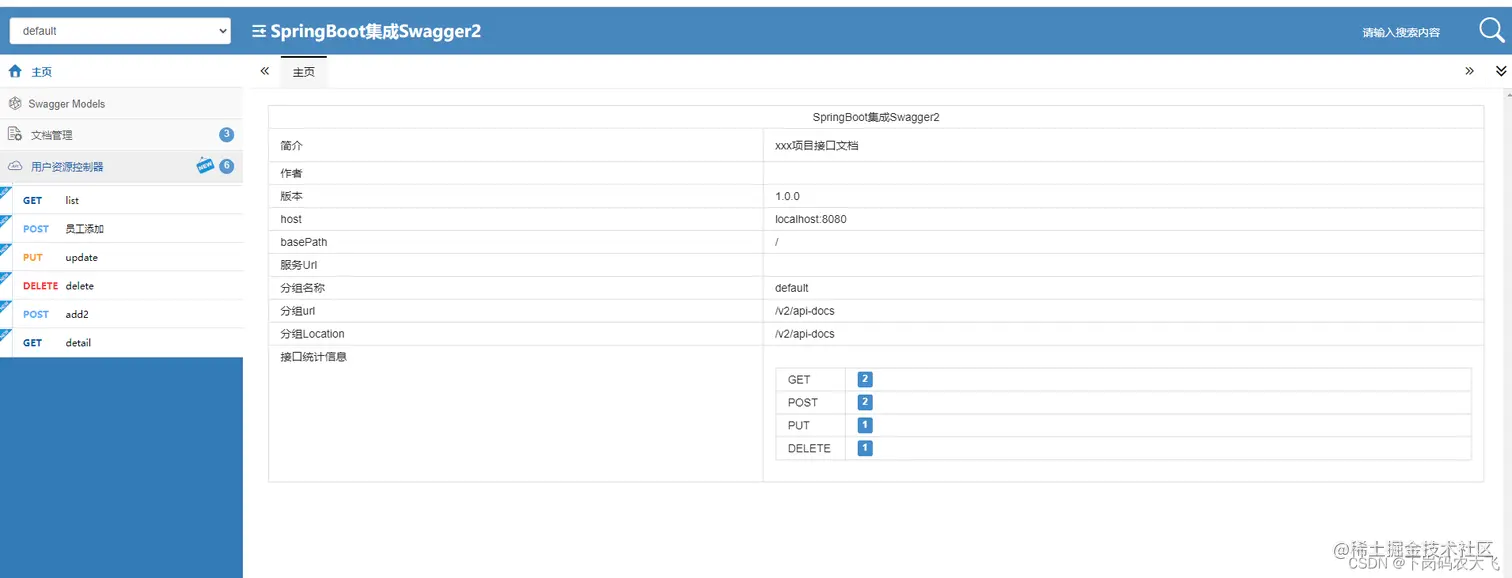Focus the search content input field
This screenshot has width=1512, height=578.
pyautogui.click(x=1401, y=32)
